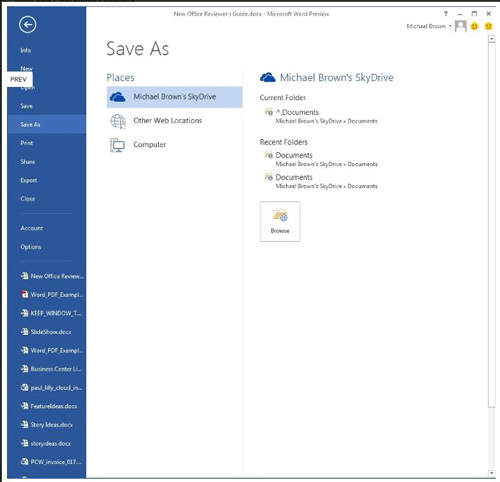
Task: Open recent file Story Ideas.docx
Action: [52, 425]
